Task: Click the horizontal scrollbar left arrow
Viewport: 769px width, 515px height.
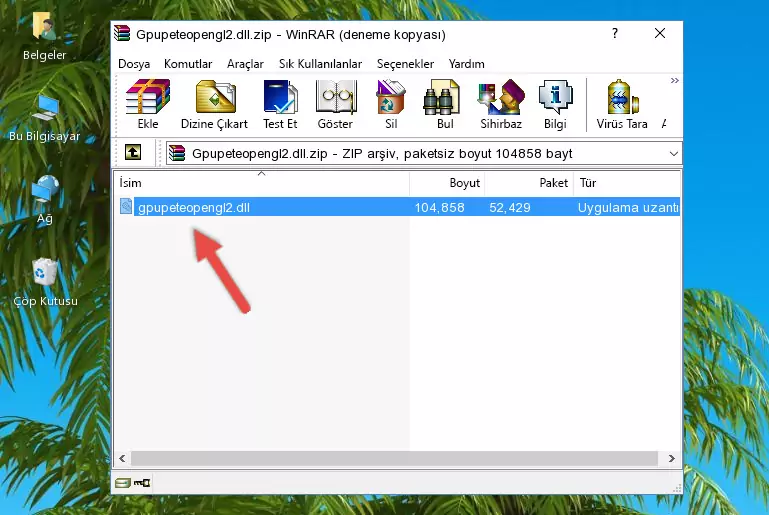Action: click(122, 459)
